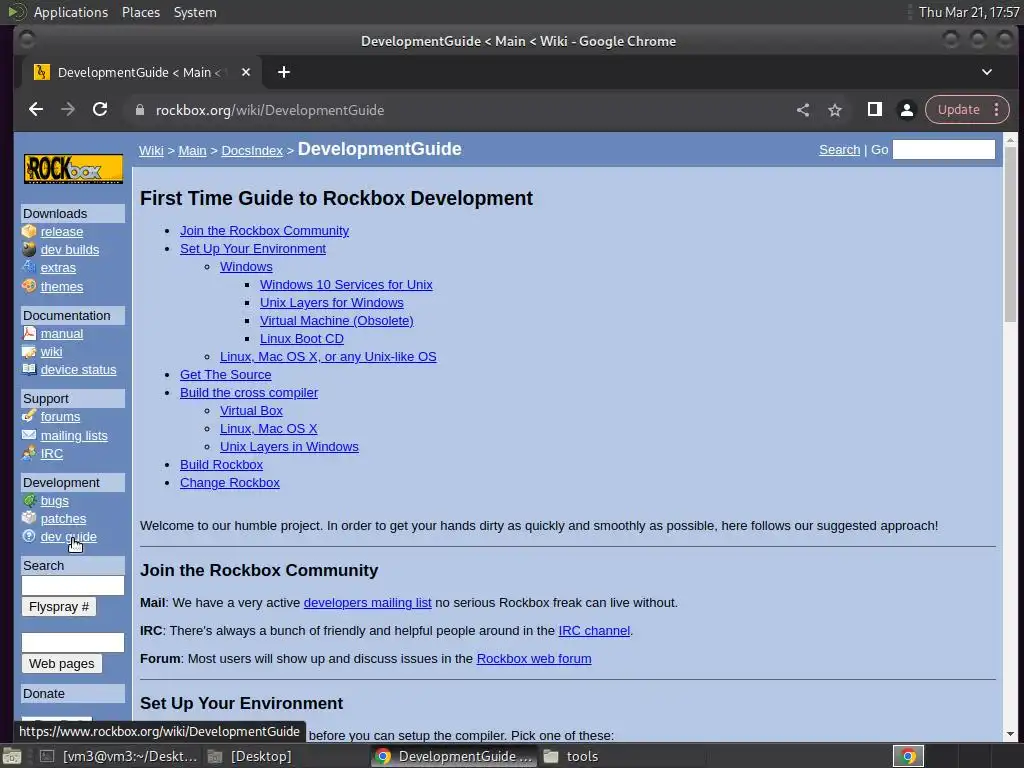Click the Web pages search input box

(72, 643)
